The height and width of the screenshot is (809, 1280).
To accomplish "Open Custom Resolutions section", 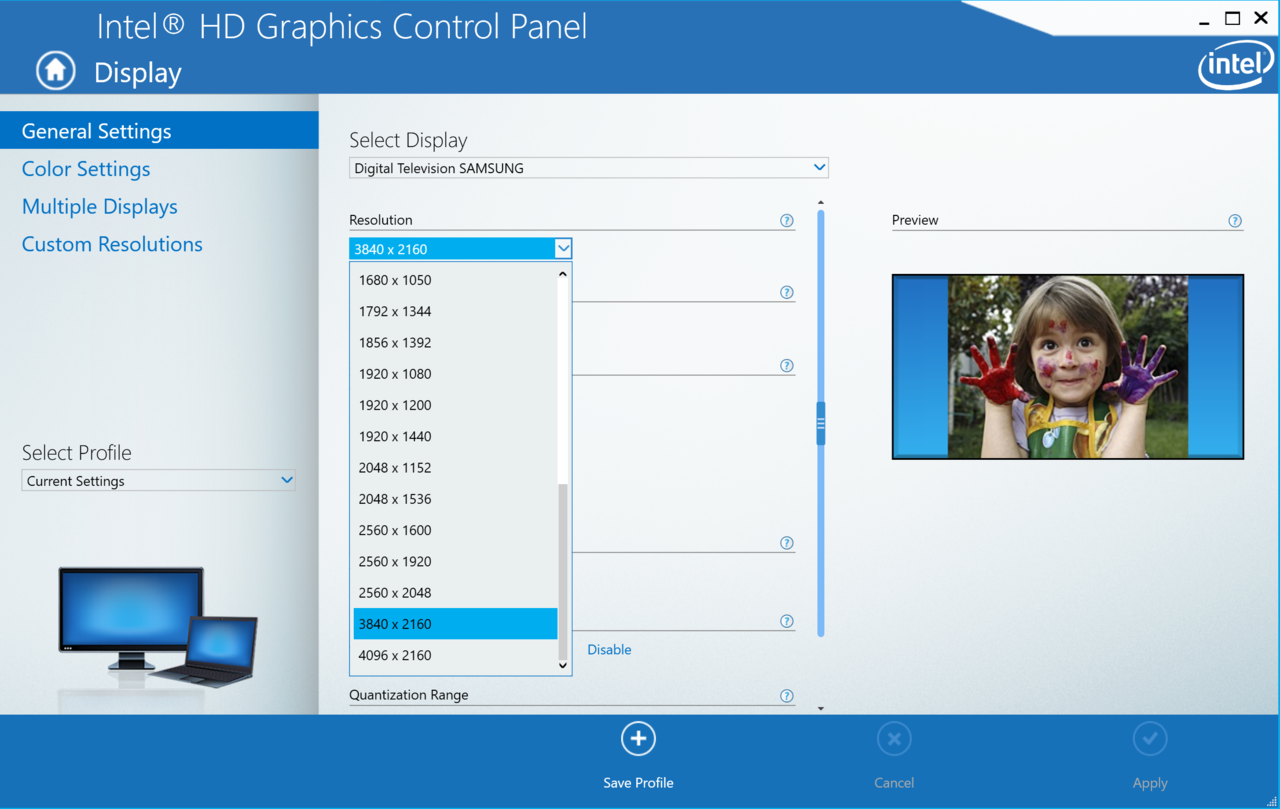I will (112, 245).
